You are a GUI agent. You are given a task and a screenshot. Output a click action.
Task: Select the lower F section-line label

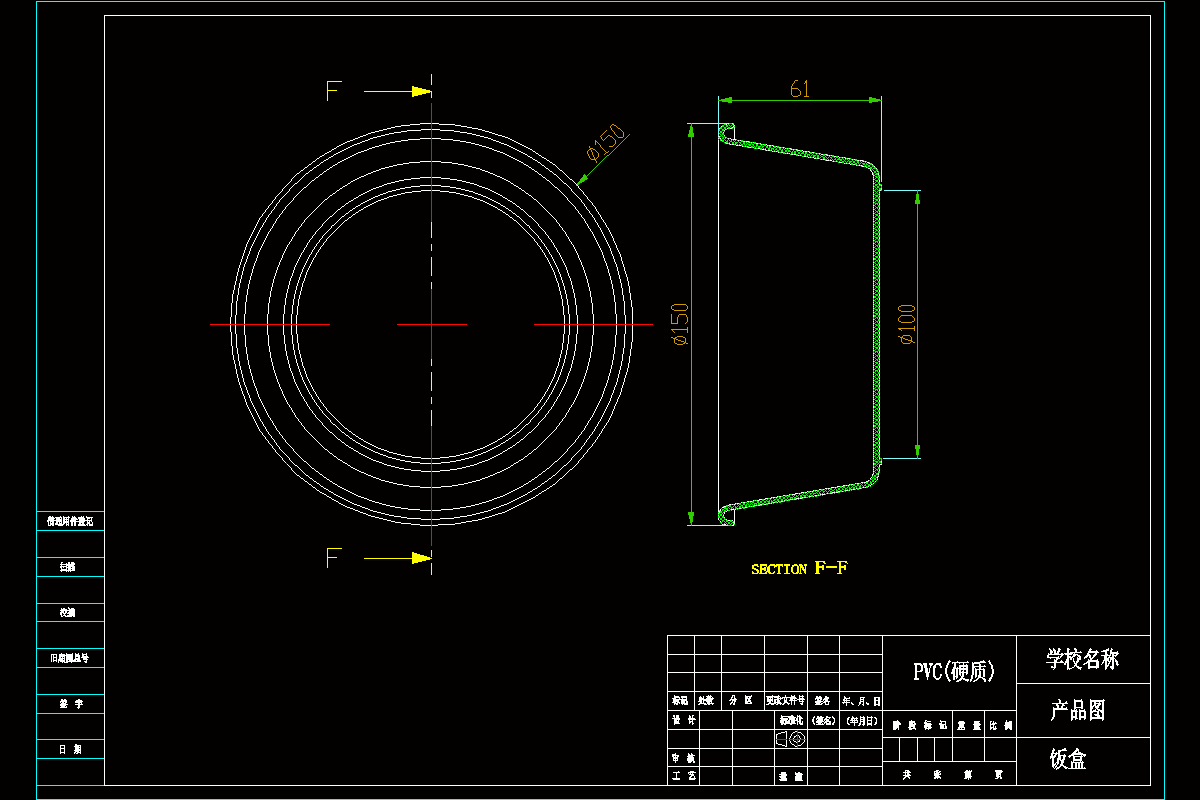point(334,558)
